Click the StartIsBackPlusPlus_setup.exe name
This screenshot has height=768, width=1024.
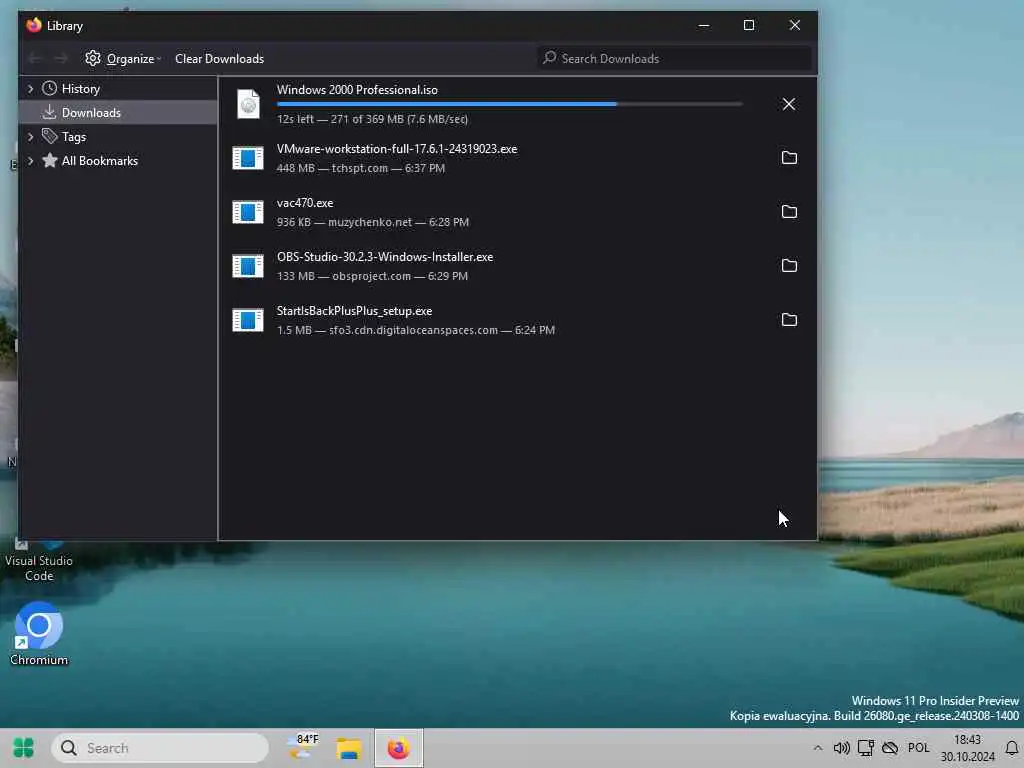354,312
